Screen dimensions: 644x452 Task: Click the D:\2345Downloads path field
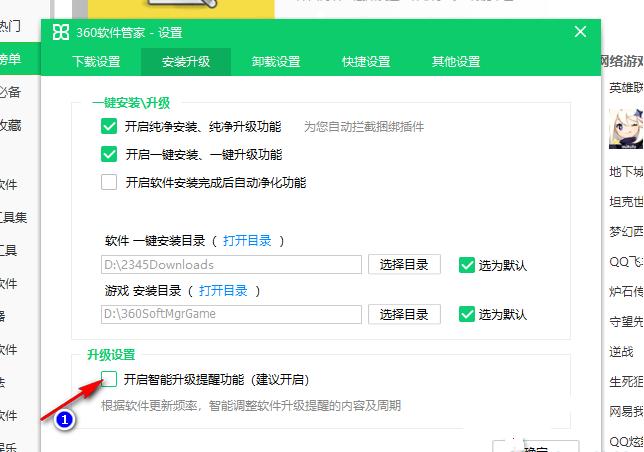(x=231, y=265)
